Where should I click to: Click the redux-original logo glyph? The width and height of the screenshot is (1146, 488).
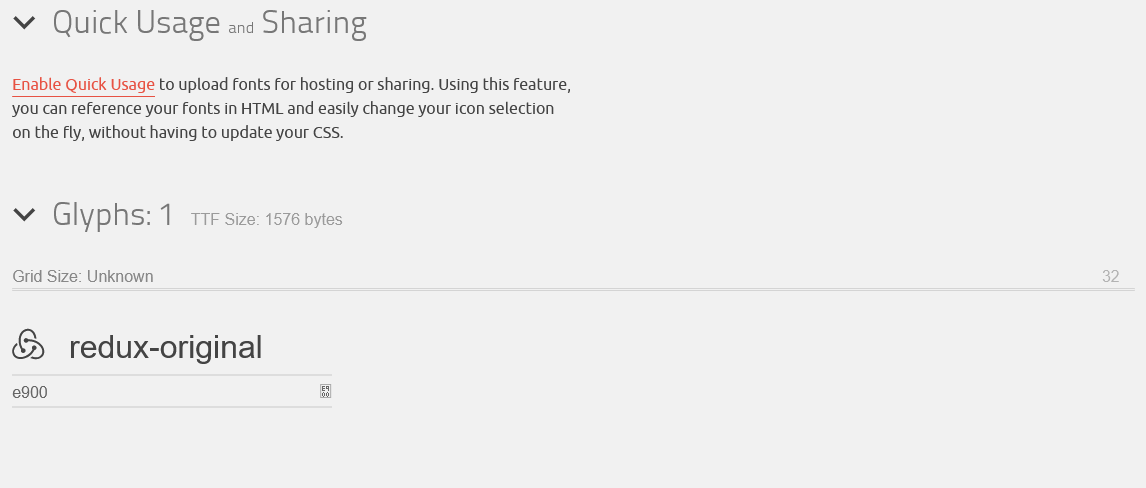29,345
